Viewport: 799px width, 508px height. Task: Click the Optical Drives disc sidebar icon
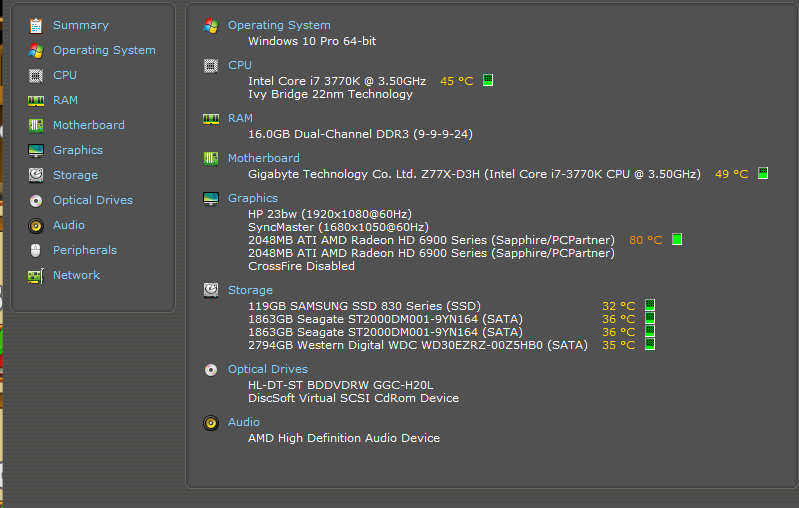[36, 200]
